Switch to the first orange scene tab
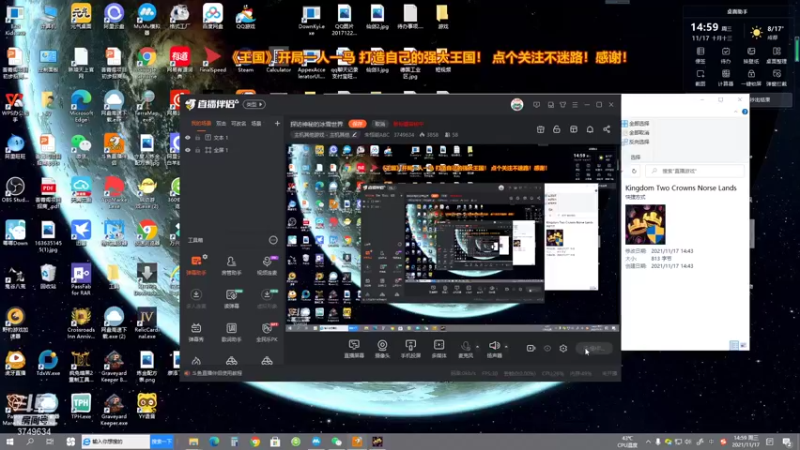 [x=201, y=123]
